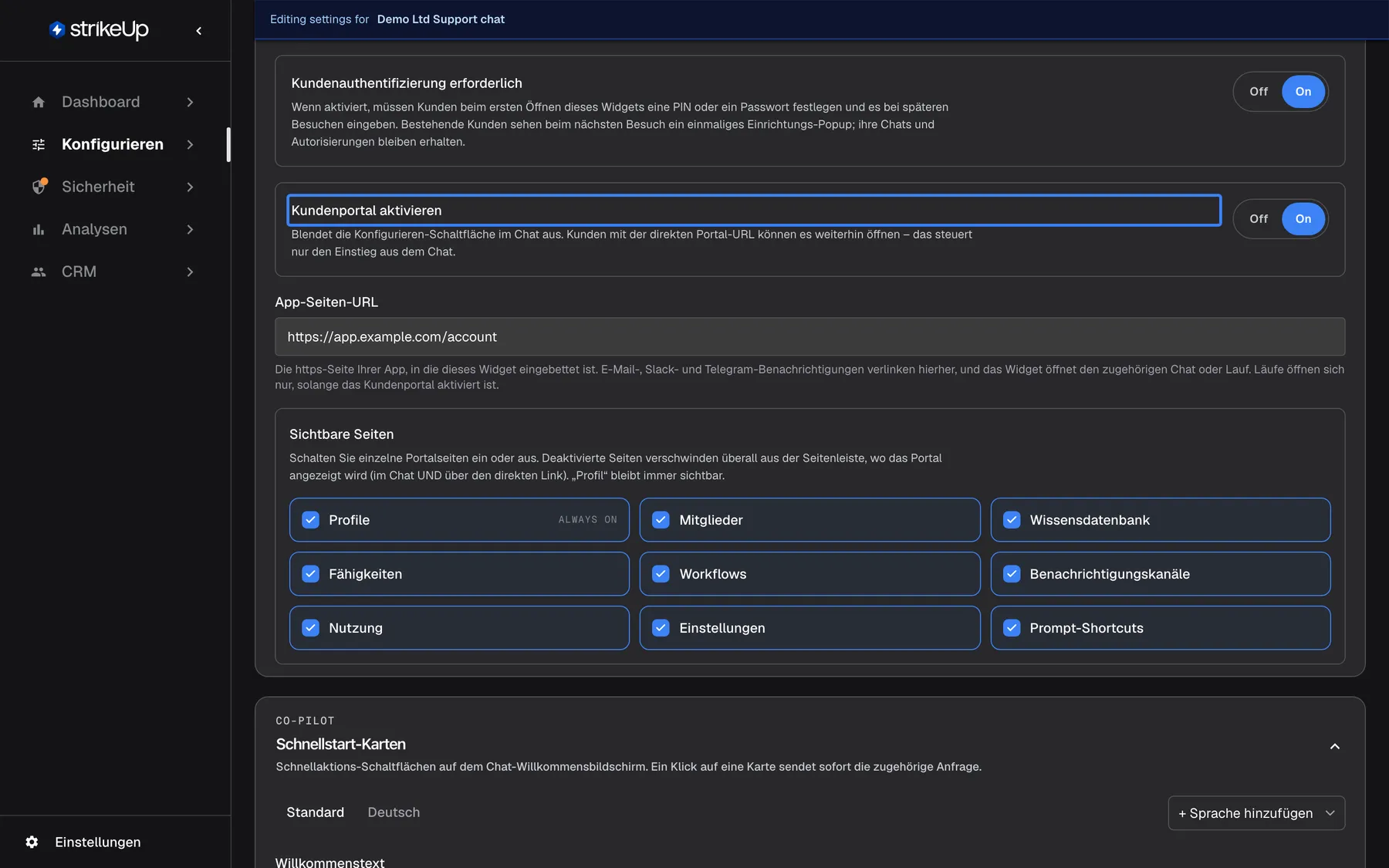Viewport: 1389px width, 868px height.
Task: Uncheck the Prompt-Shortcuts checkbox
Action: [1012, 628]
